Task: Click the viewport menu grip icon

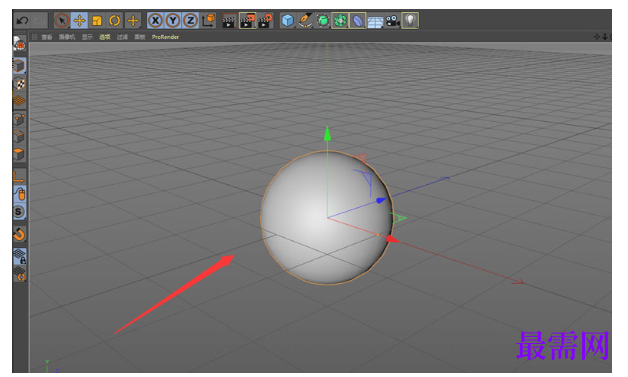Action: pos(34,37)
